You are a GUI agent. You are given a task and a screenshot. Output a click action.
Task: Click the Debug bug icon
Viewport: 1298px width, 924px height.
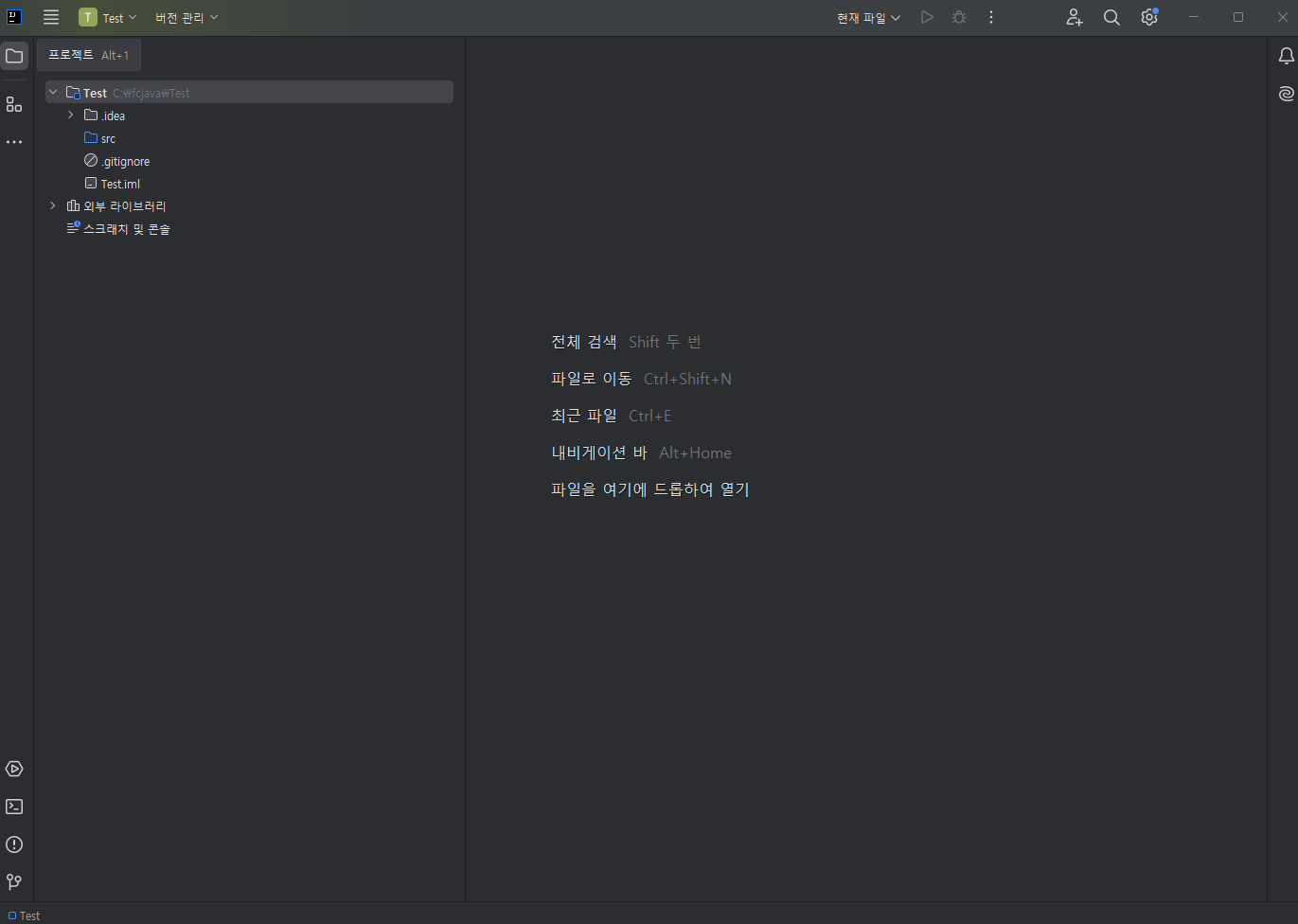(x=959, y=17)
